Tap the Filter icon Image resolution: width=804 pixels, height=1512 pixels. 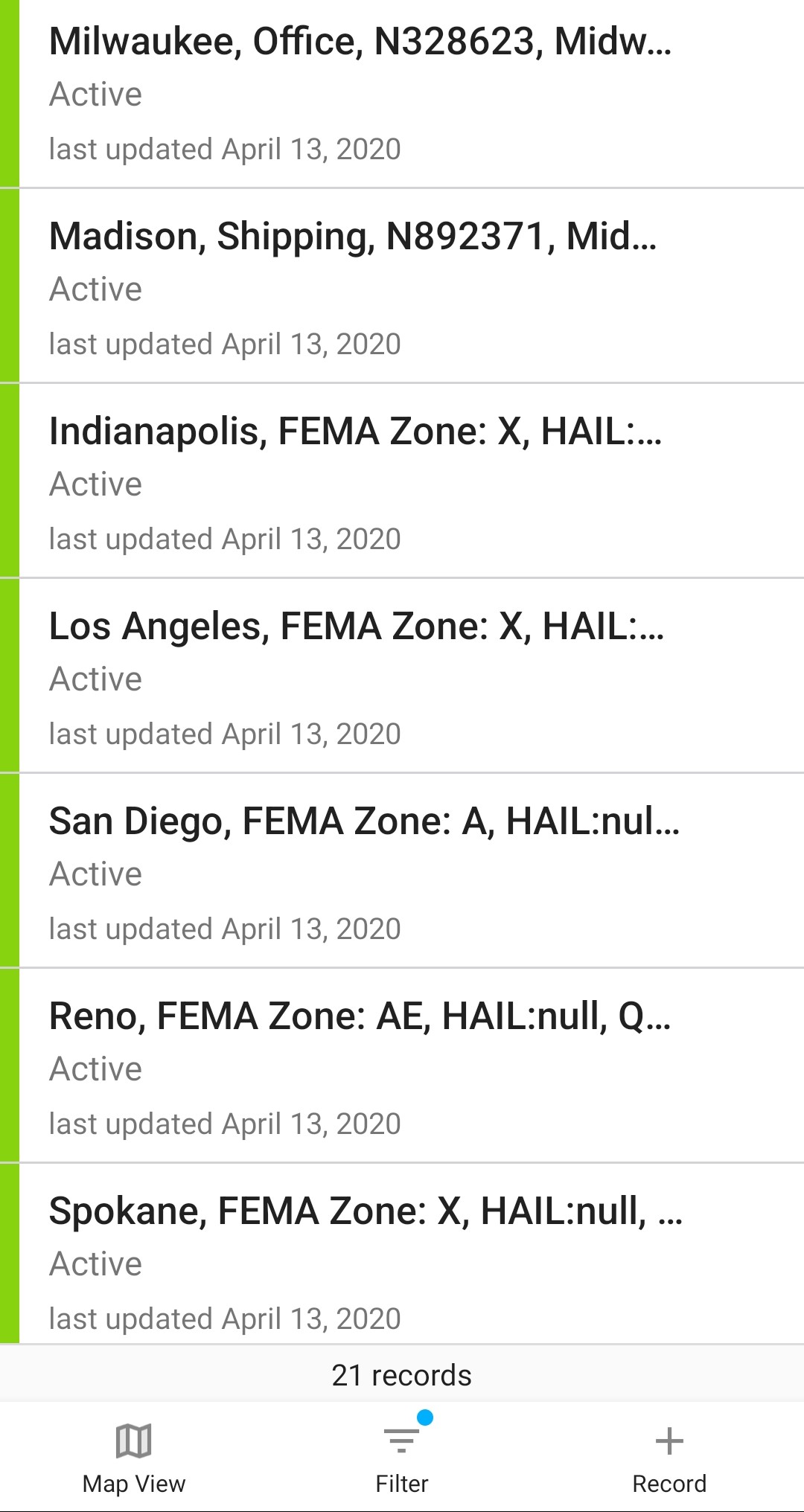tap(401, 1441)
